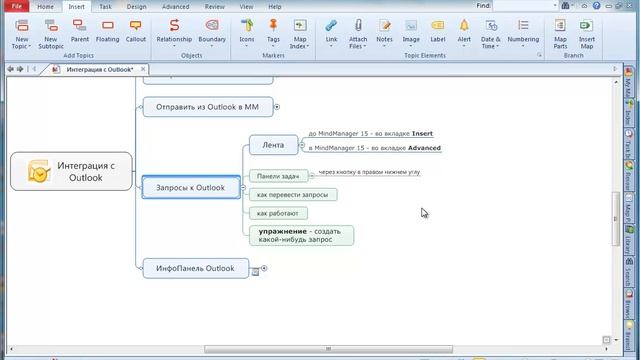Click the back navigation arrow
The height and width of the screenshot is (360, 640).
coord(11,69)
